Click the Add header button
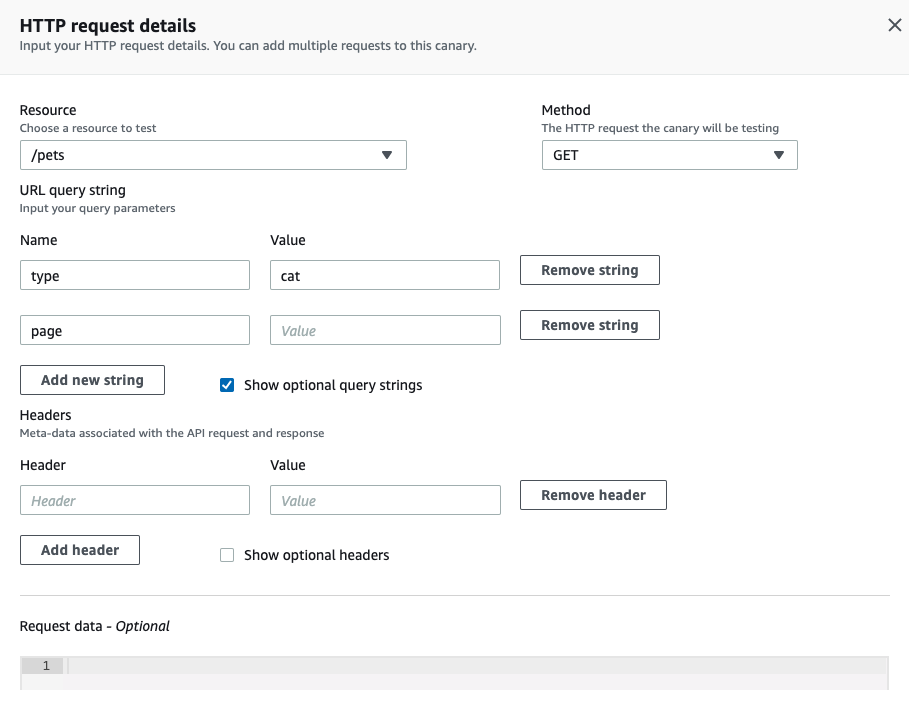 [x=80, y=550]
